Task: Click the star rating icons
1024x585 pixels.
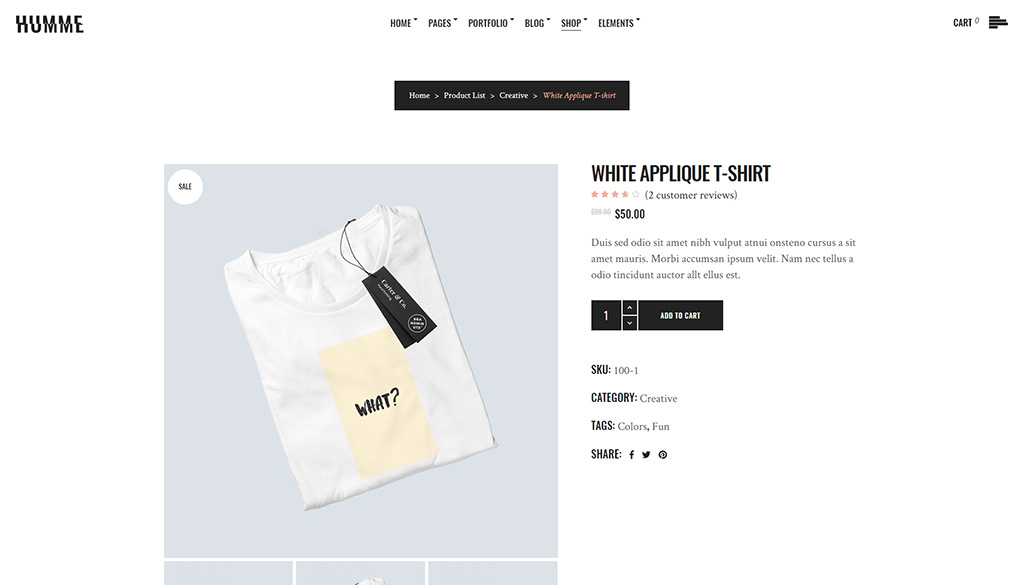Action: coord(615,195)
